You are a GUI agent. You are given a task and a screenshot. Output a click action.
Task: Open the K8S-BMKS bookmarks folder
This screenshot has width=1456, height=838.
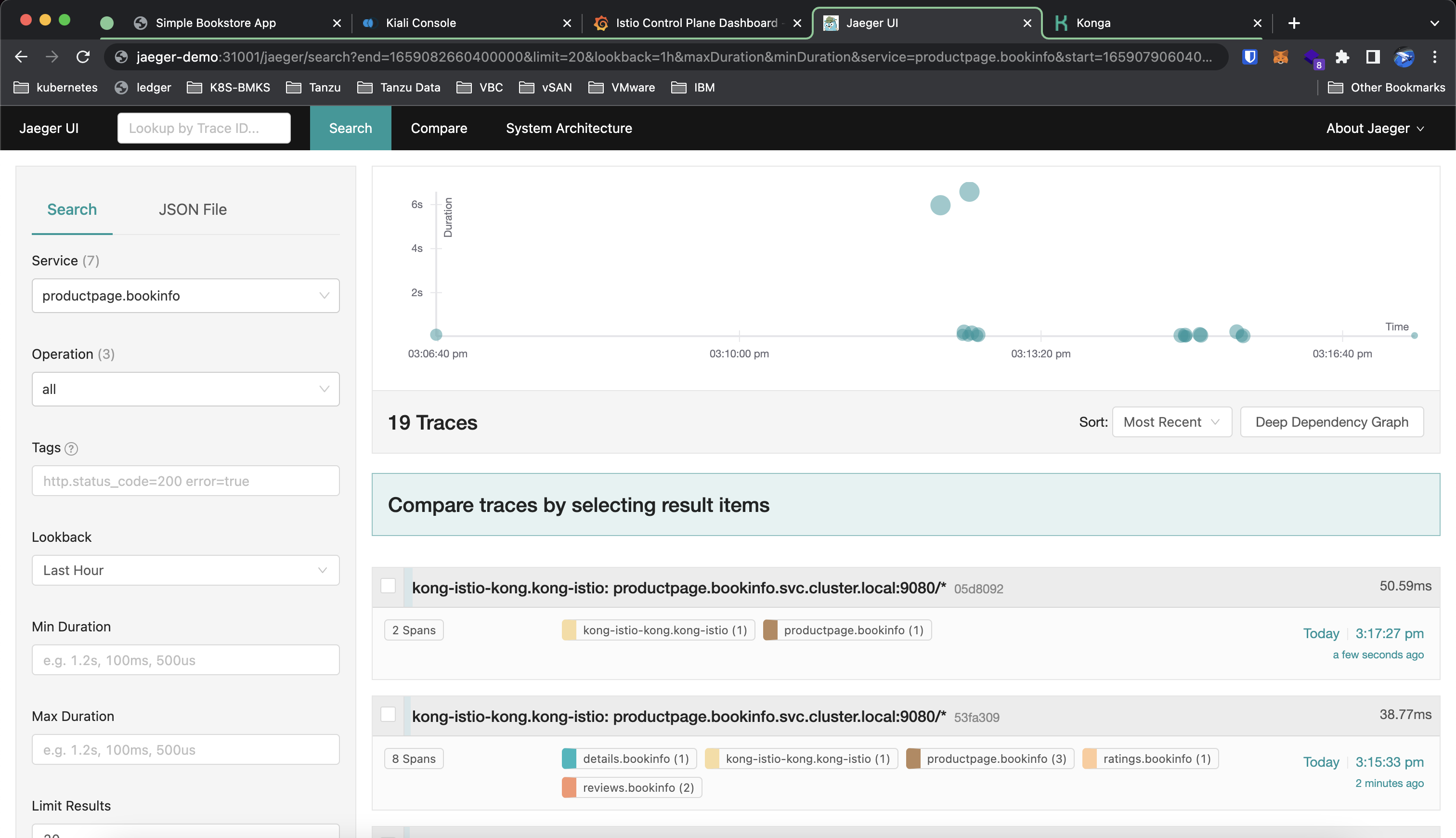[x=229, y=88]
